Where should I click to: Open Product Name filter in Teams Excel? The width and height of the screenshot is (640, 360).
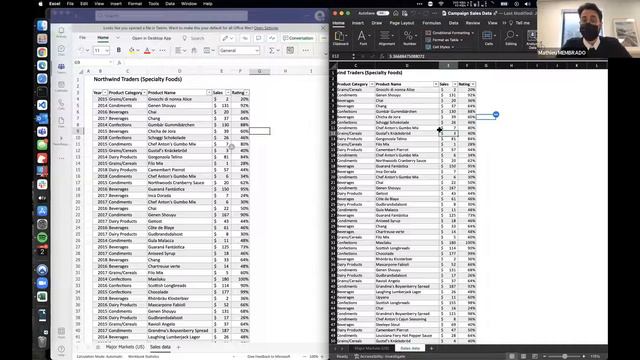point(209,93)
